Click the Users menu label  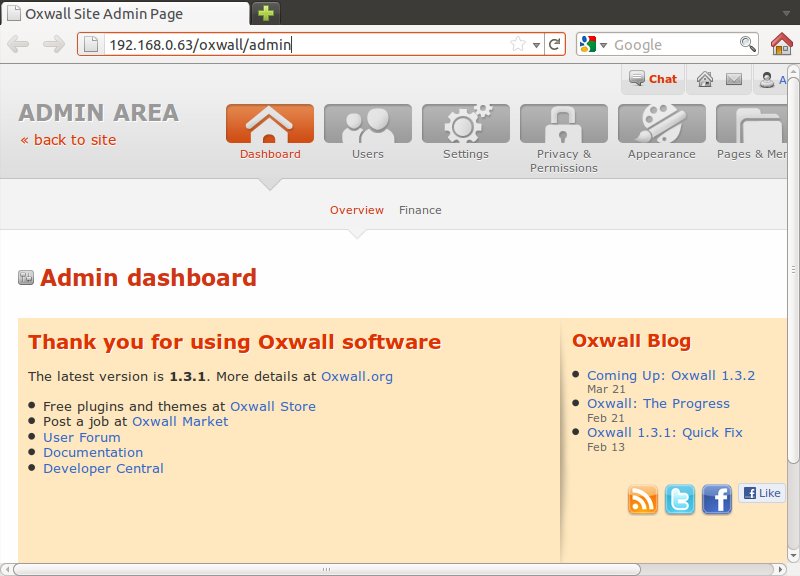pyautogui.click(x=368, y=154)
